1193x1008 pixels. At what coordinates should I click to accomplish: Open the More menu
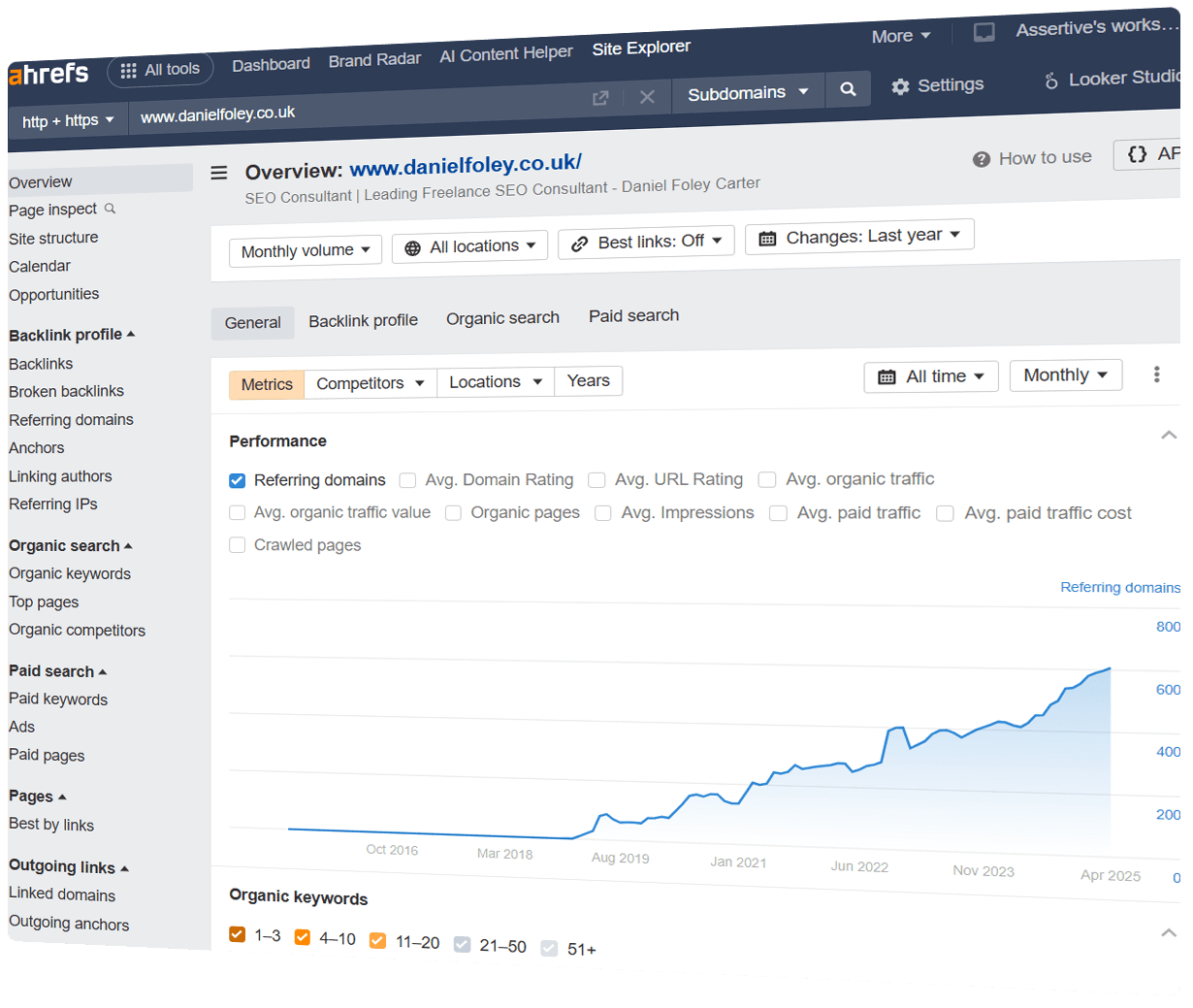pyautogui.click(x=900, y=36)
